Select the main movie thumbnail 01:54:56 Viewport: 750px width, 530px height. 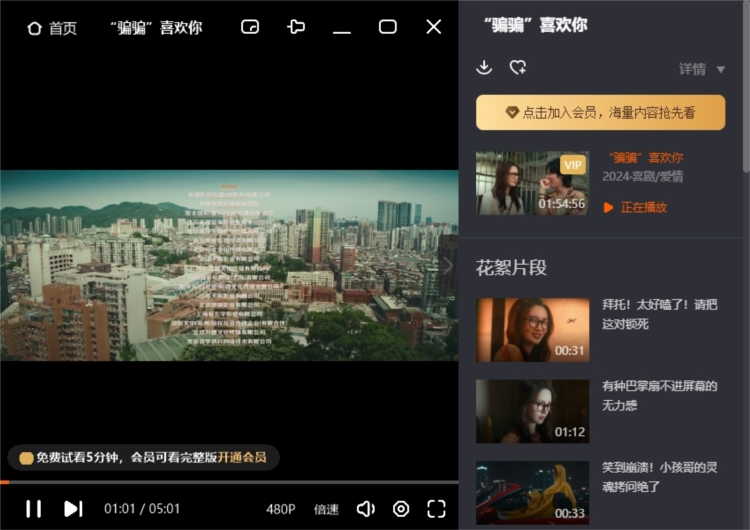pyautogui.click(x=532, y=183)
